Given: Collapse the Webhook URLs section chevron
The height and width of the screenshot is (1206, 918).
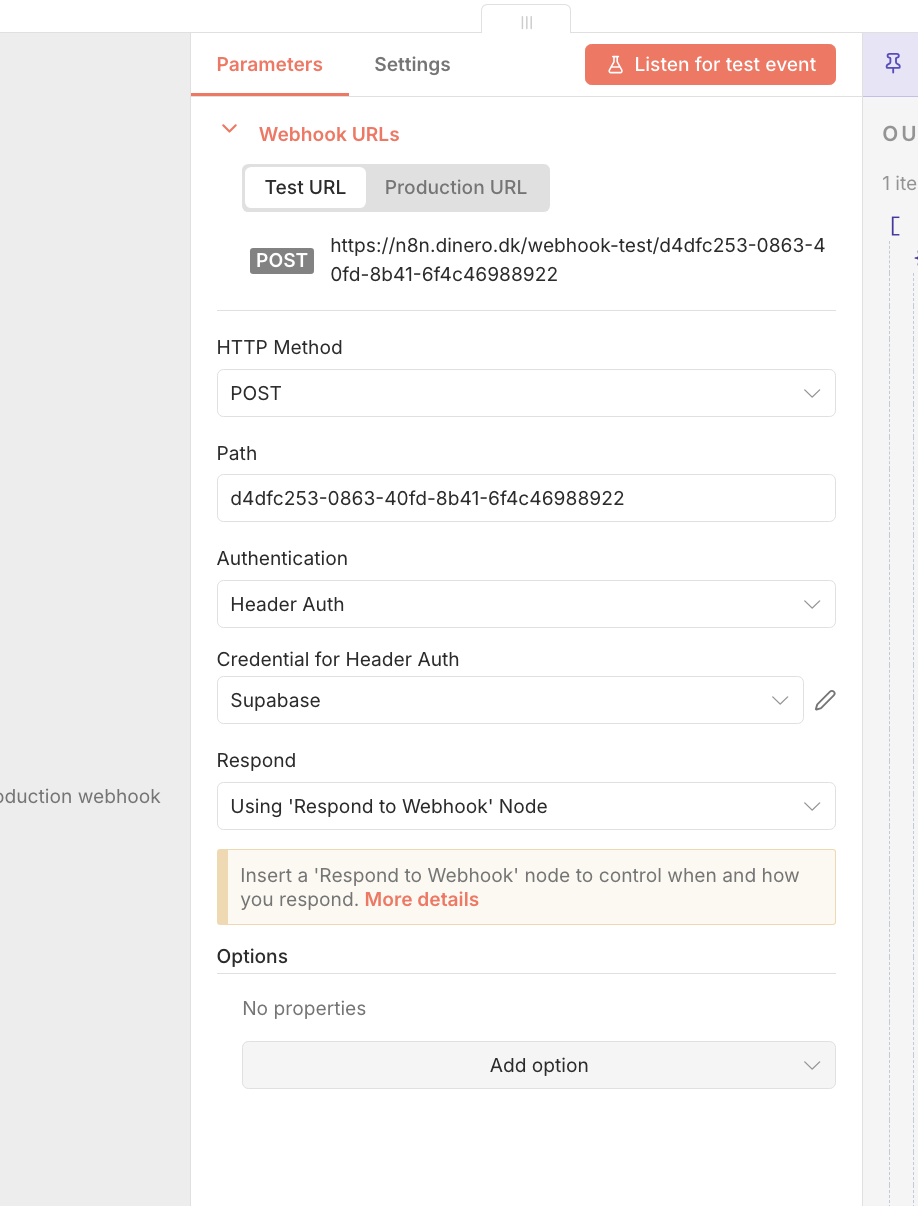Looking at the screenshot, I should coord(229,129).
